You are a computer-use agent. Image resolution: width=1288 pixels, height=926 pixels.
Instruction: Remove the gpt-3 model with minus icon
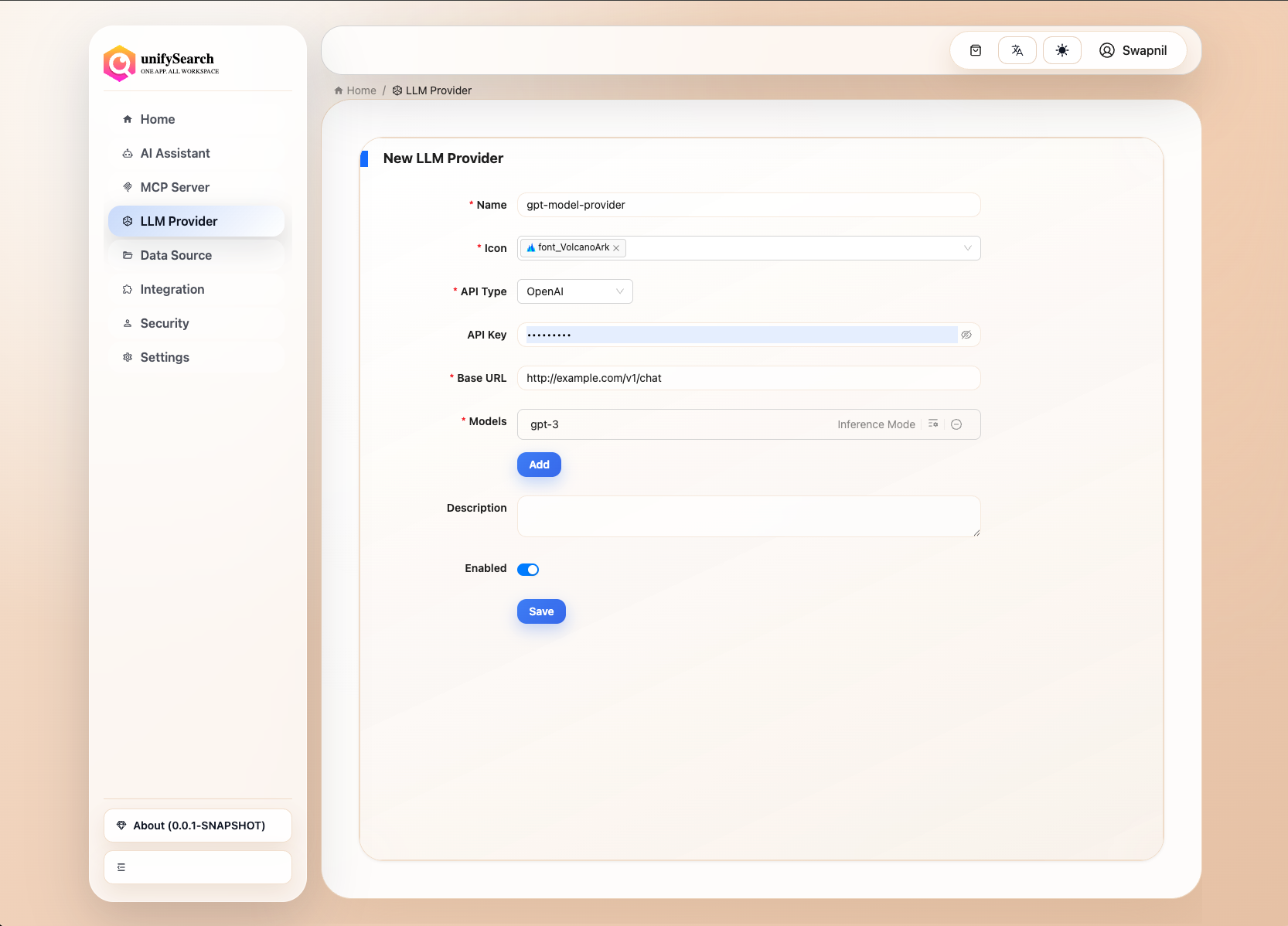click(956, 424)
